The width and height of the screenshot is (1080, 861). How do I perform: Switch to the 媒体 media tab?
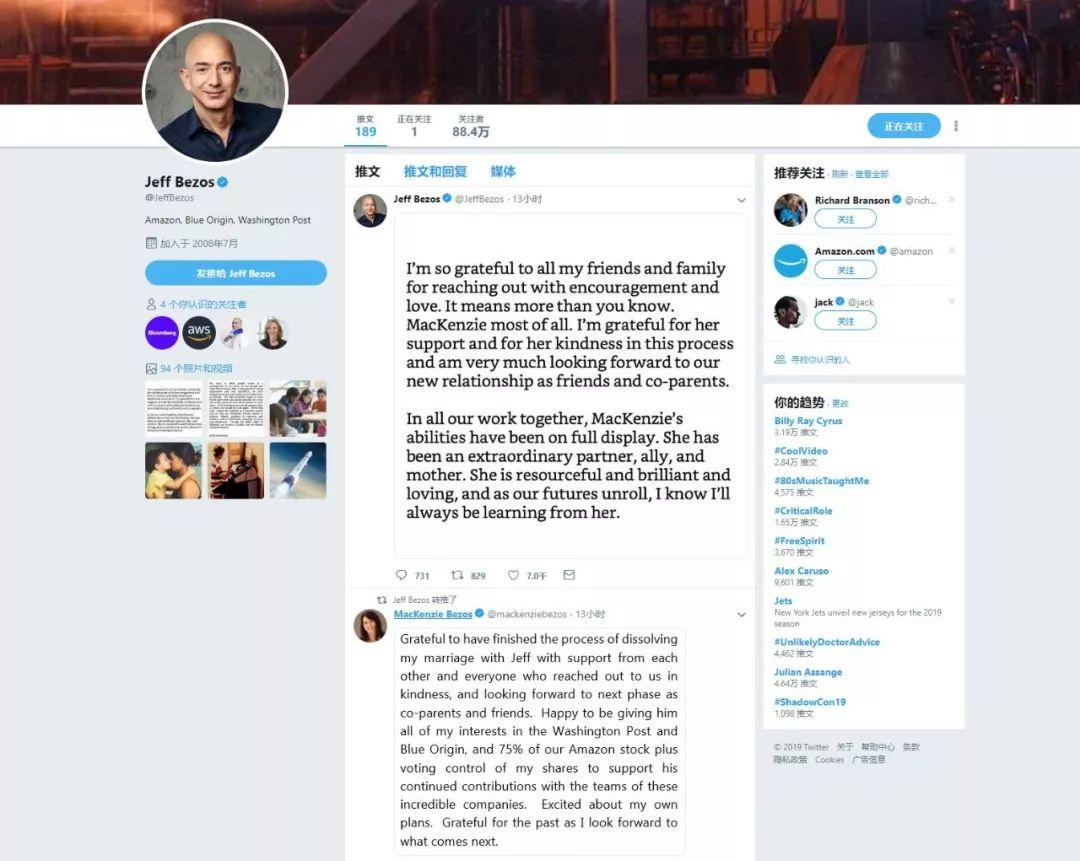pos(503,172)
